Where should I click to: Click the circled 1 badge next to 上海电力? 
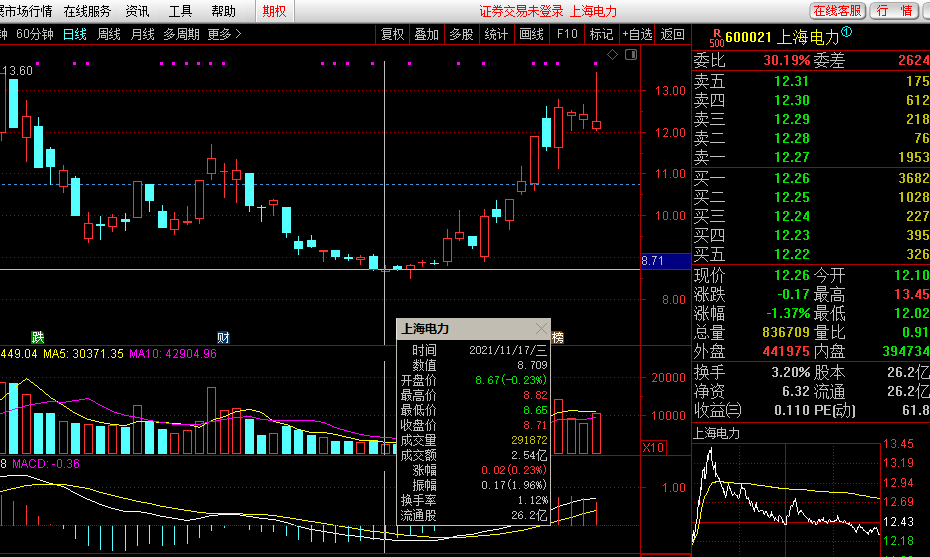pyautogui.click(x=846, y=32)
